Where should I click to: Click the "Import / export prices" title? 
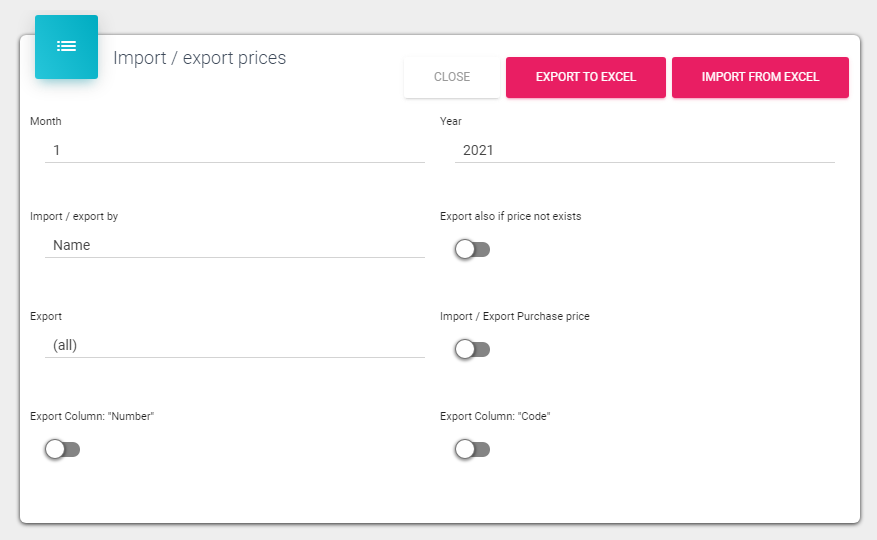click(199, 58)
